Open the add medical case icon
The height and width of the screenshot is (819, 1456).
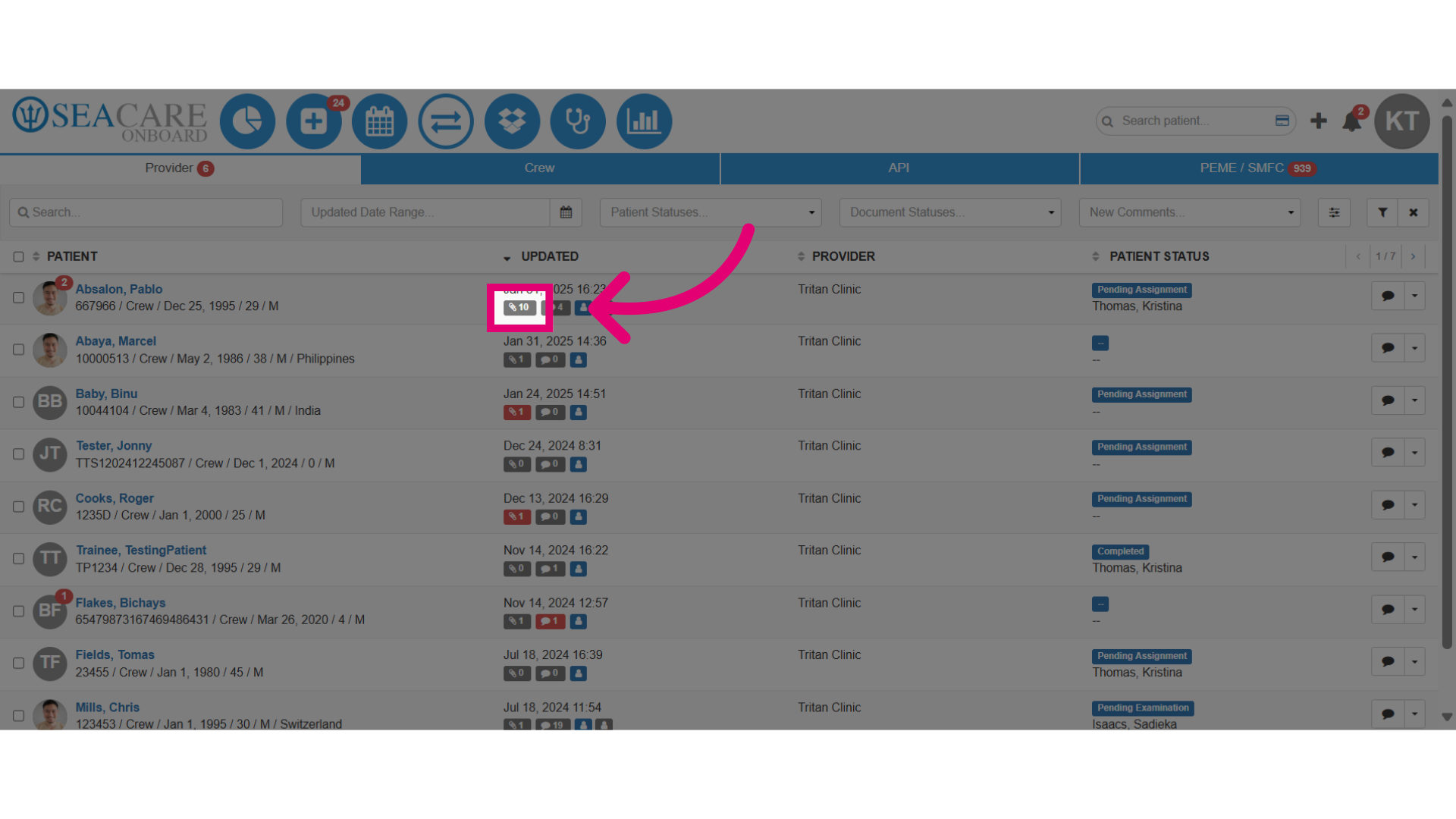coord(313,121)
